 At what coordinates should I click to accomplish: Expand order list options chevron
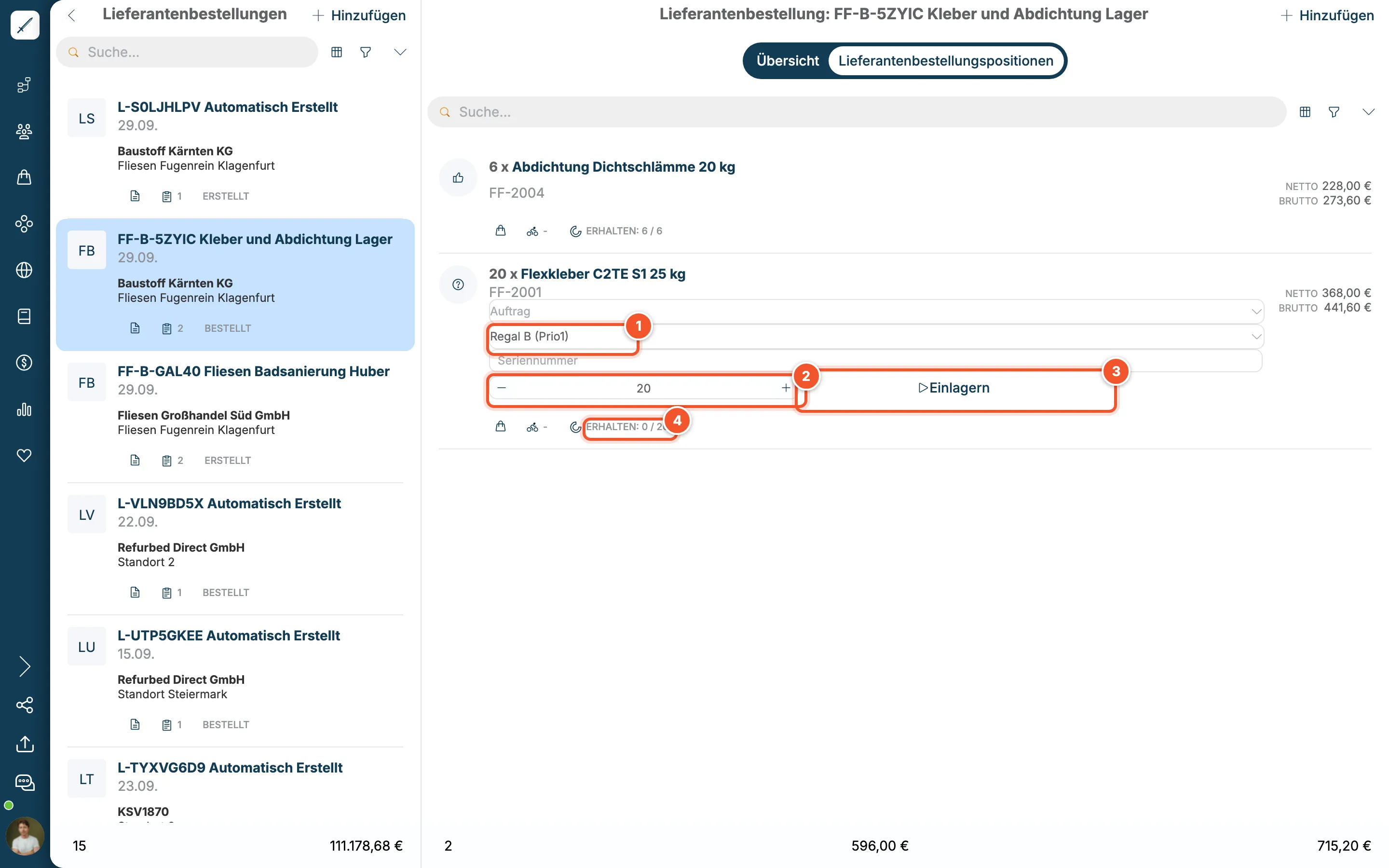pyautogui.click(x=400, y=52)
